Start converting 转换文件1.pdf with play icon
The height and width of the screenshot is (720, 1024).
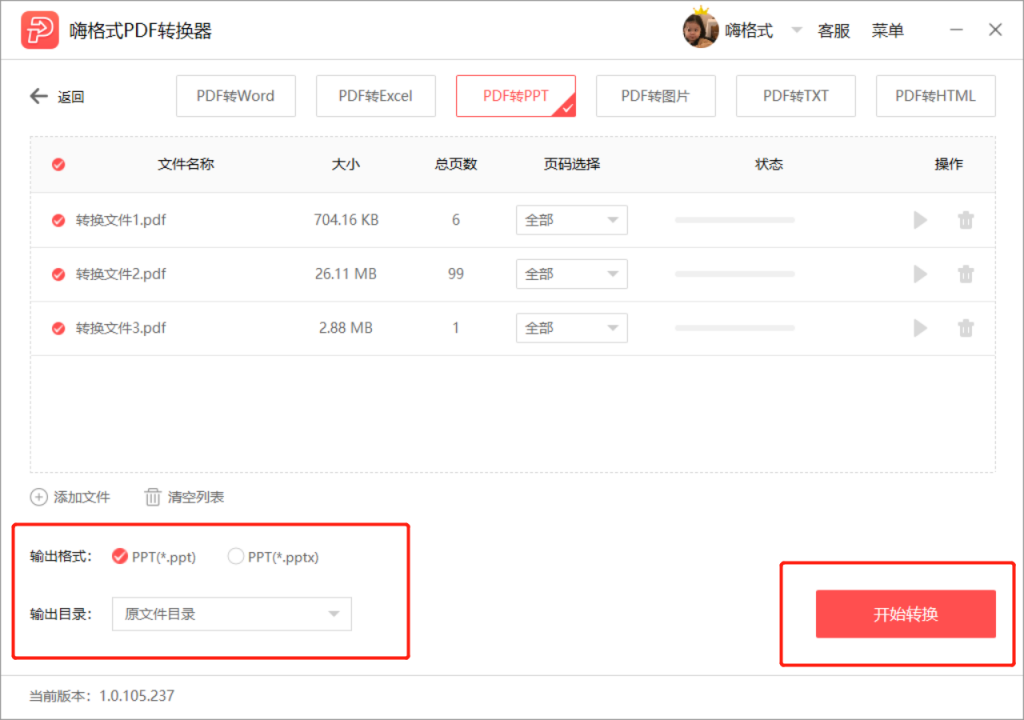pyautogui.click(x=920, y=220)
